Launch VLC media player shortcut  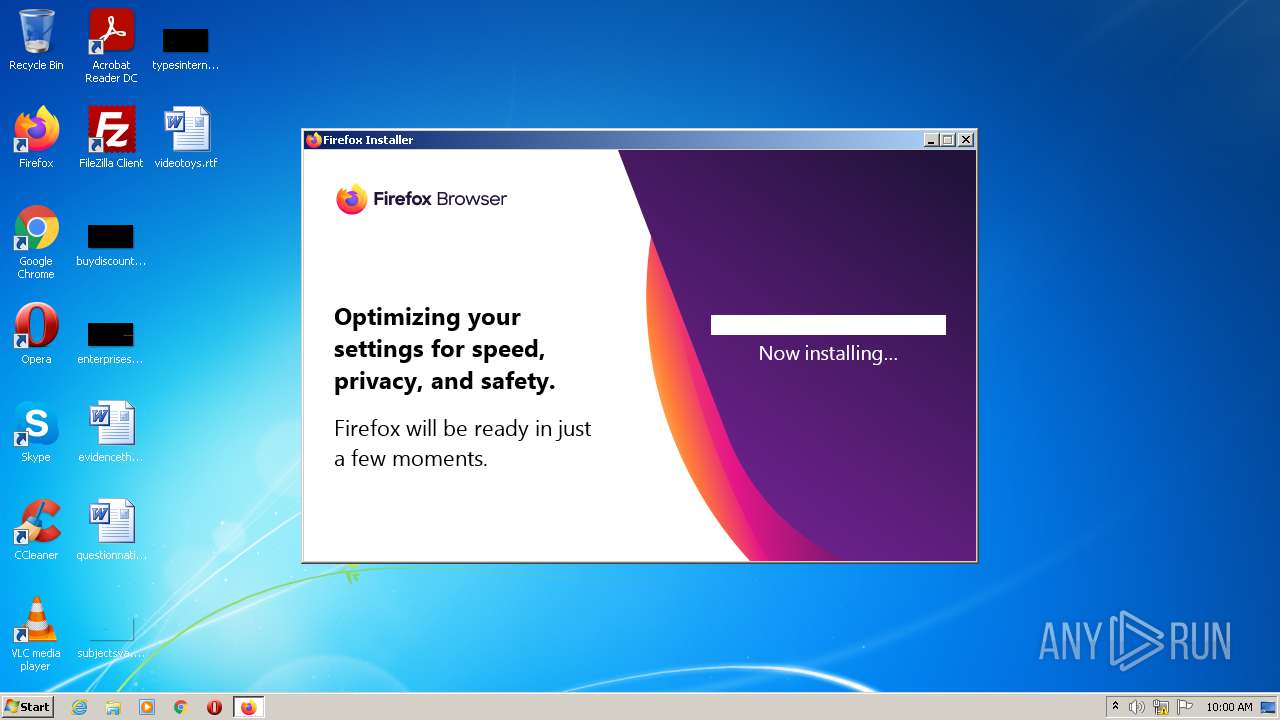pos(36,634)
